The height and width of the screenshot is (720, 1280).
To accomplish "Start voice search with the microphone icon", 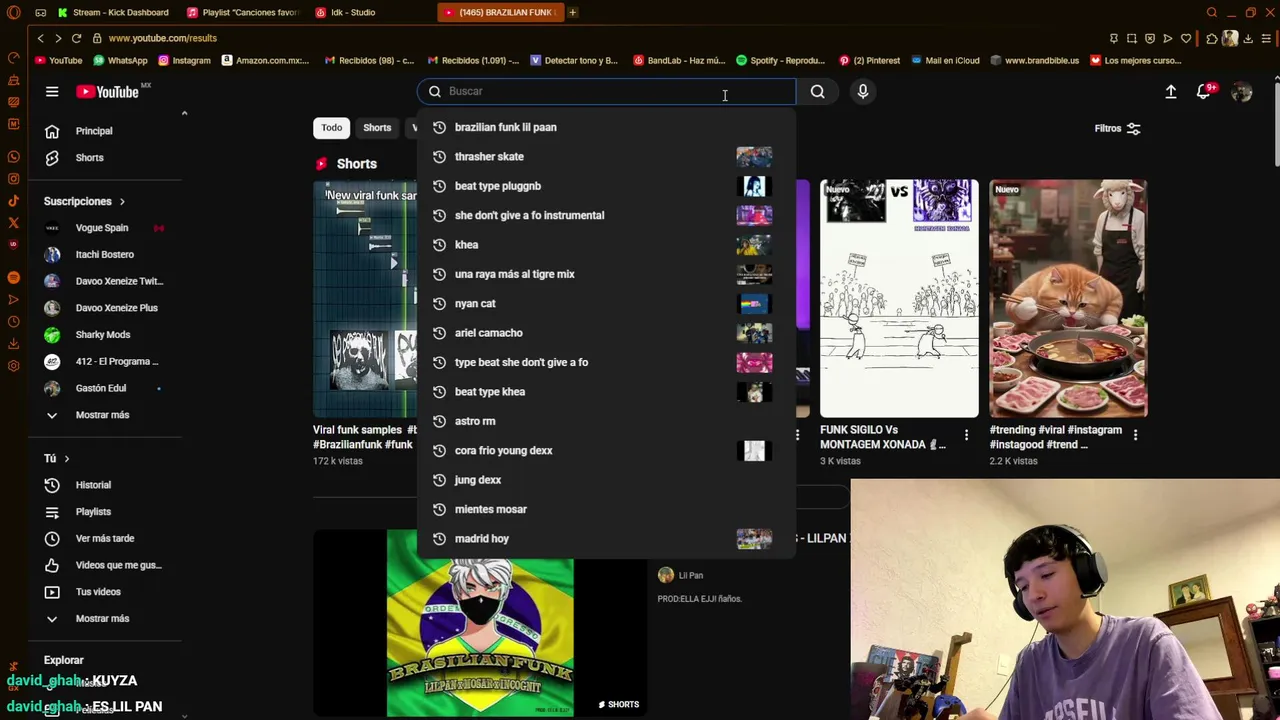I will click(x=863, y=91).
